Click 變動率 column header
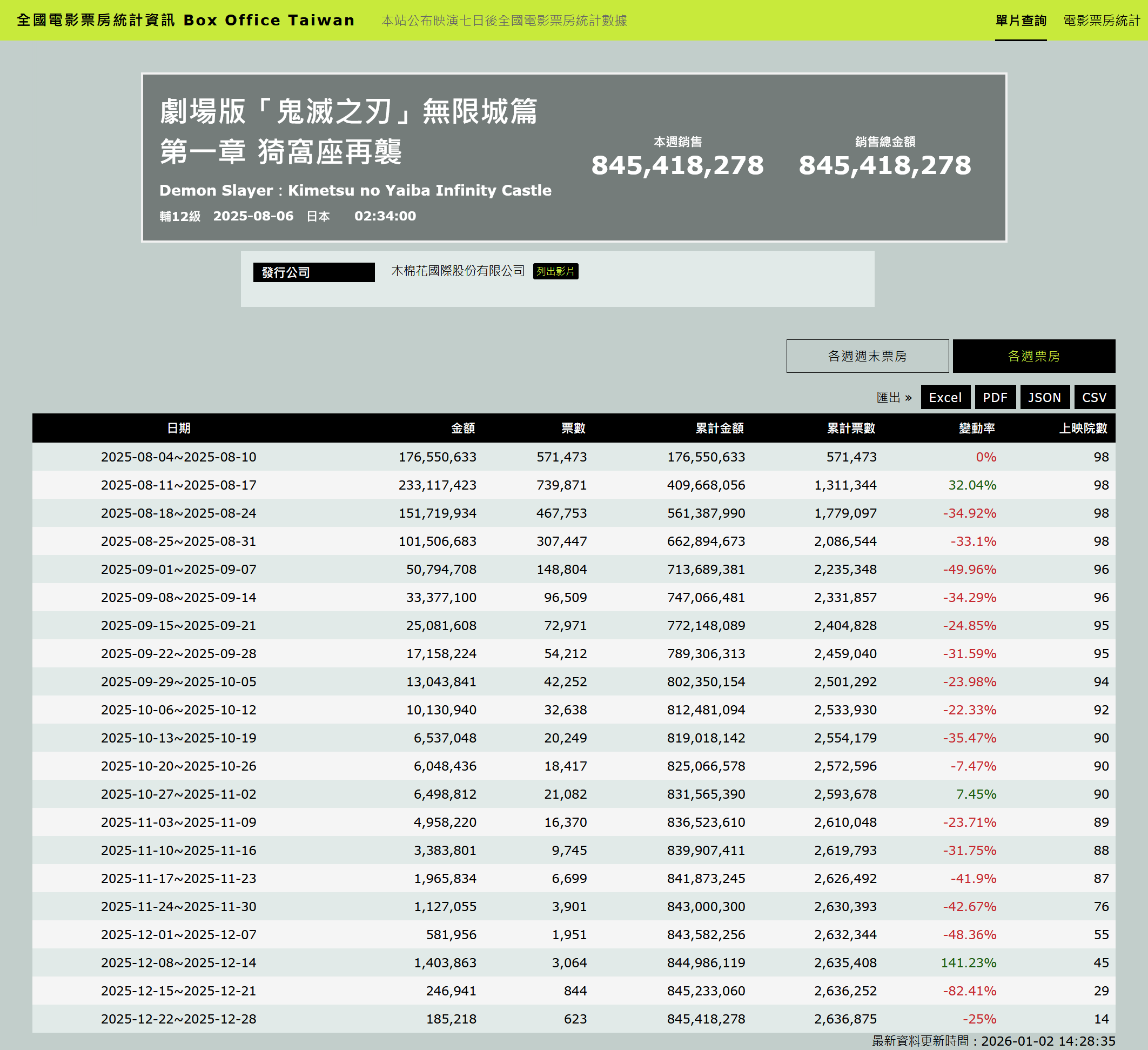The width and height of the screenshot is (1148, 1050). point(976,428)
